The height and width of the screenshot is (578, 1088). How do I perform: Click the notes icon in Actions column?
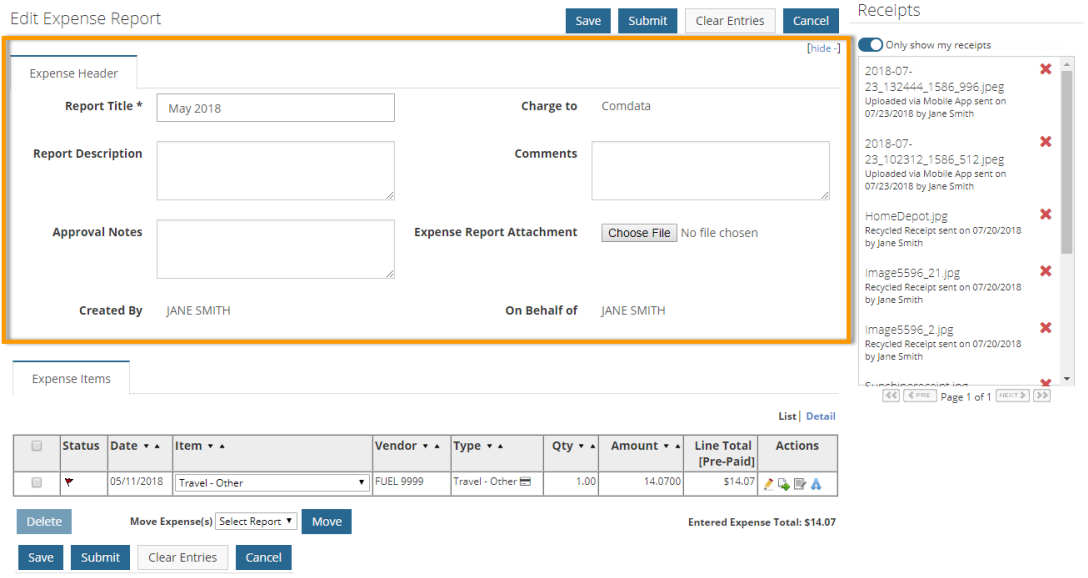[x=800, y=484]
